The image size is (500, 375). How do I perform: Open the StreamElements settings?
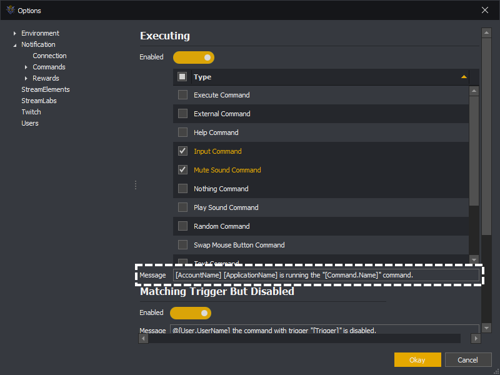tap(46, 89)
